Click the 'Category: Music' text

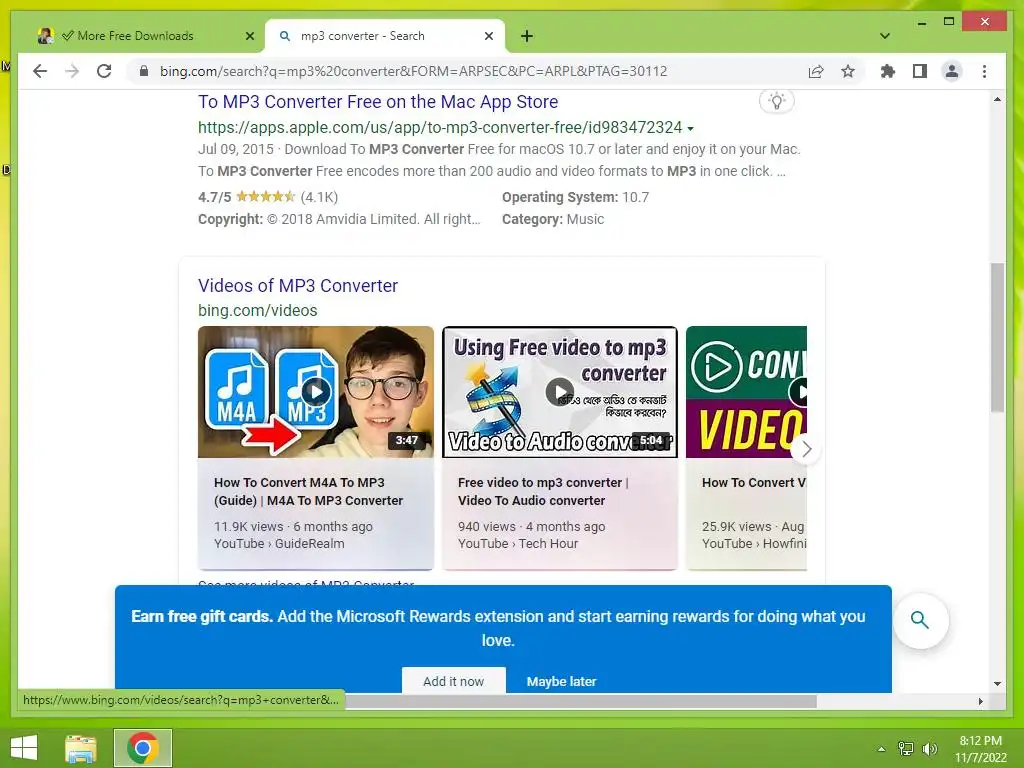pyautogui.click(x=552, y=219)
